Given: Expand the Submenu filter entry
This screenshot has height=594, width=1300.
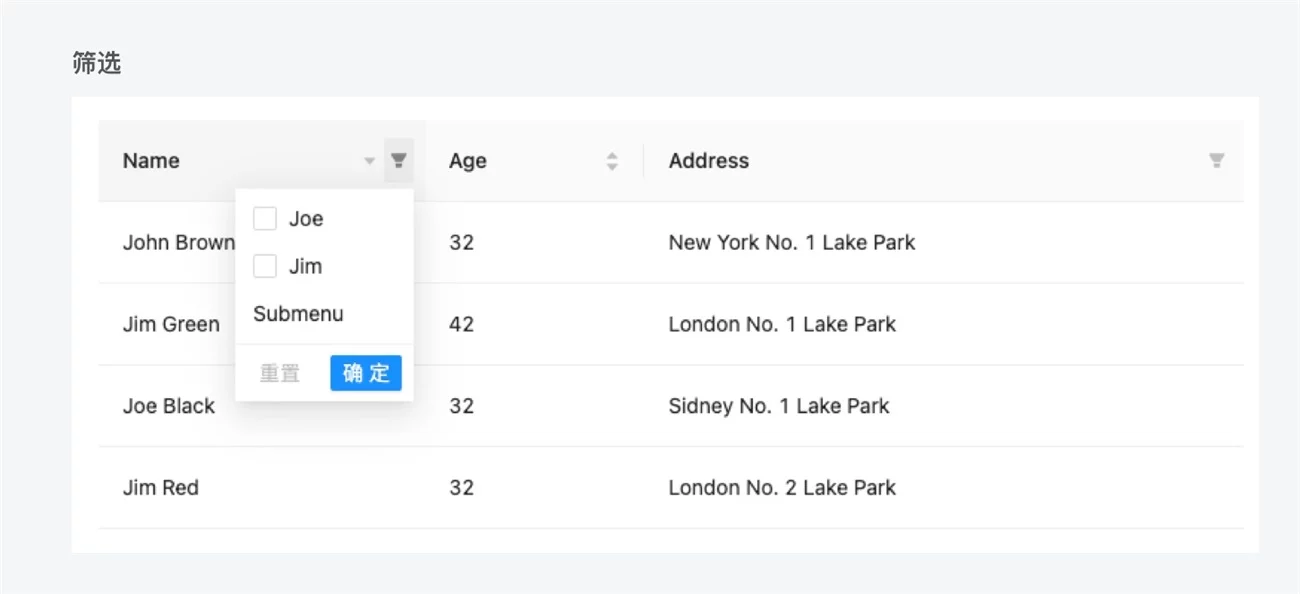Looking at the screenshot, I should [298, 314].
